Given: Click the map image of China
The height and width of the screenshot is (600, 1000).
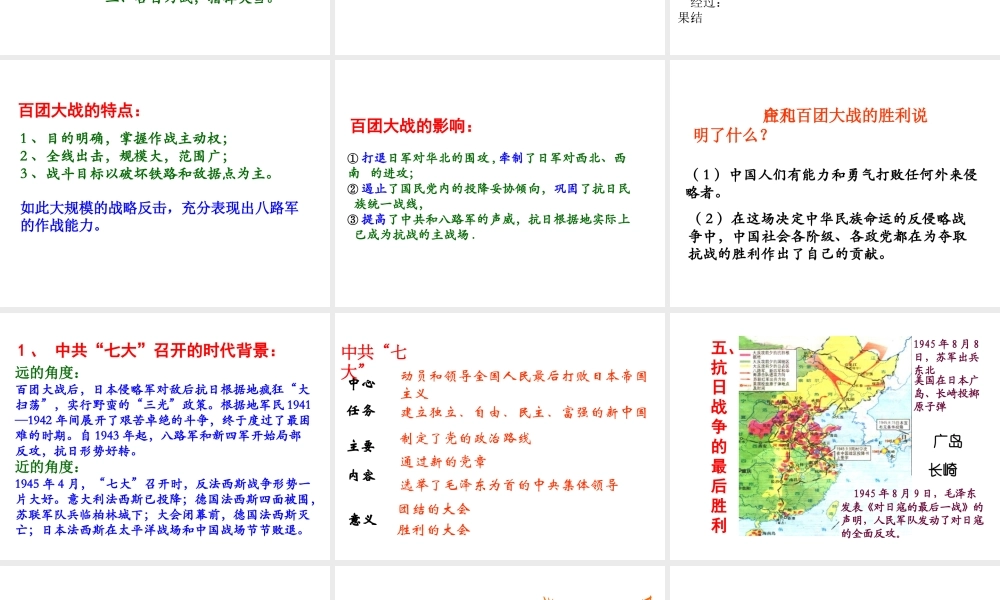Looking at the screenshot, I should point(825,435).
